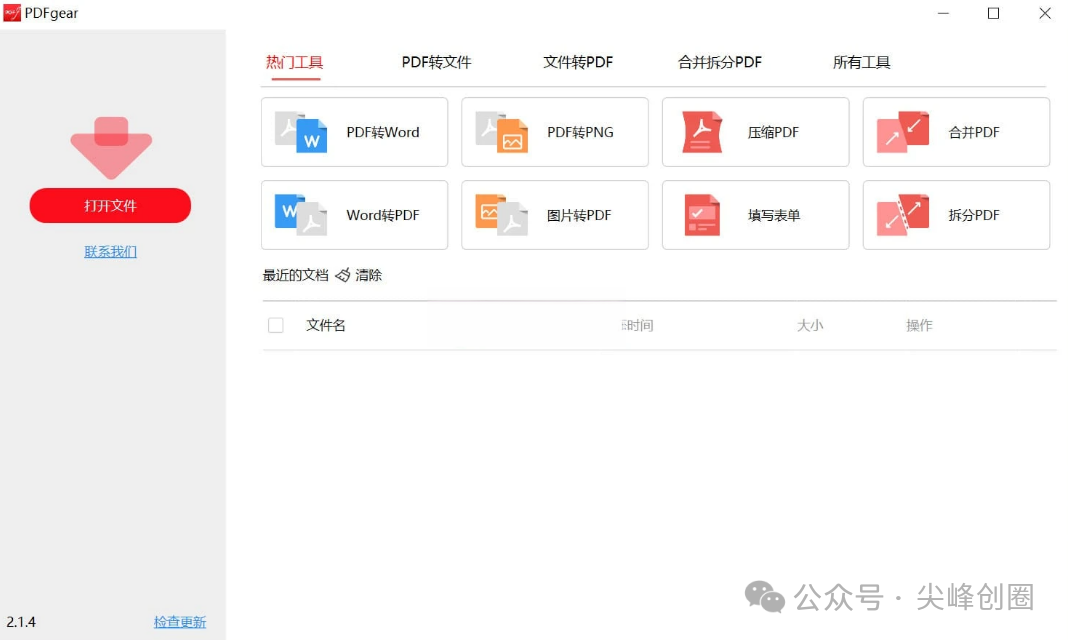Image resolution: width=1068 pixels, height=640 pixels.
Task: Open the 合并PDF tool card
Action: [x=956, y=132]
